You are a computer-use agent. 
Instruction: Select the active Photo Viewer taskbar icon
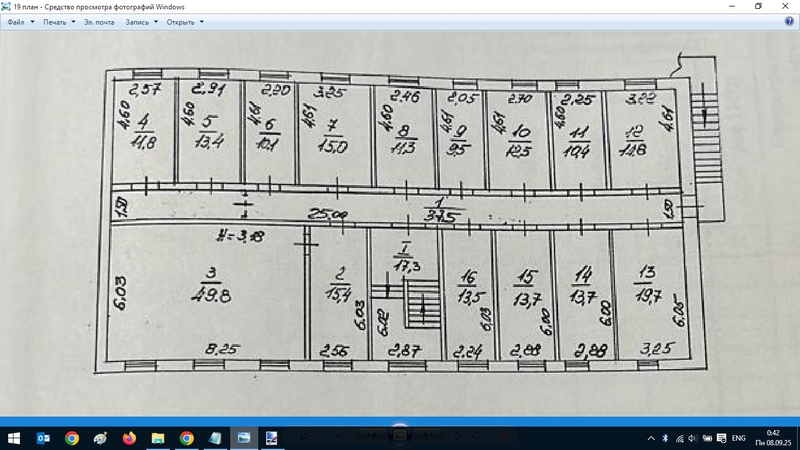pos(243,438)
